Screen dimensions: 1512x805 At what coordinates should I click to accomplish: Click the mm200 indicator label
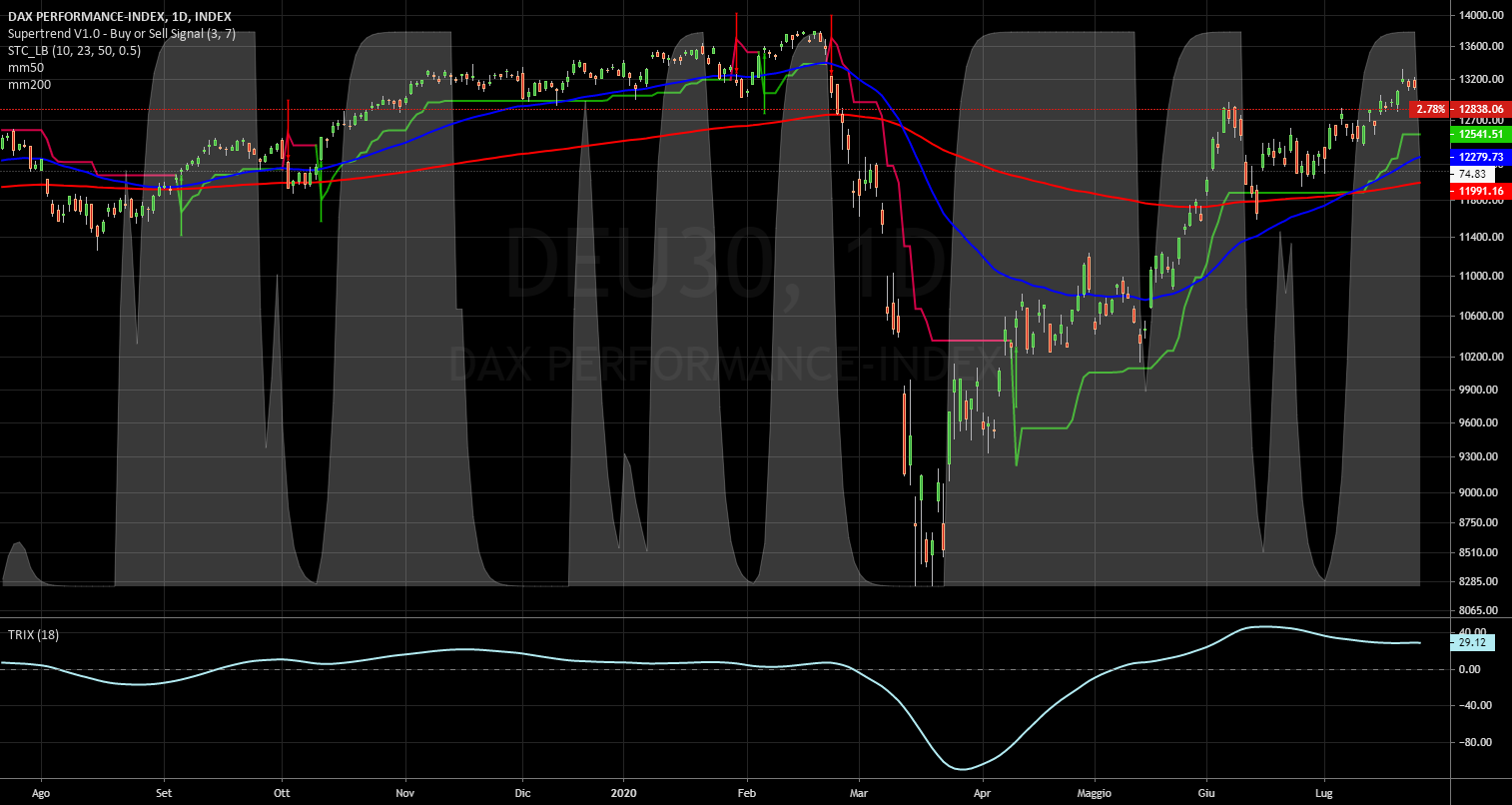tap(29, 84)
